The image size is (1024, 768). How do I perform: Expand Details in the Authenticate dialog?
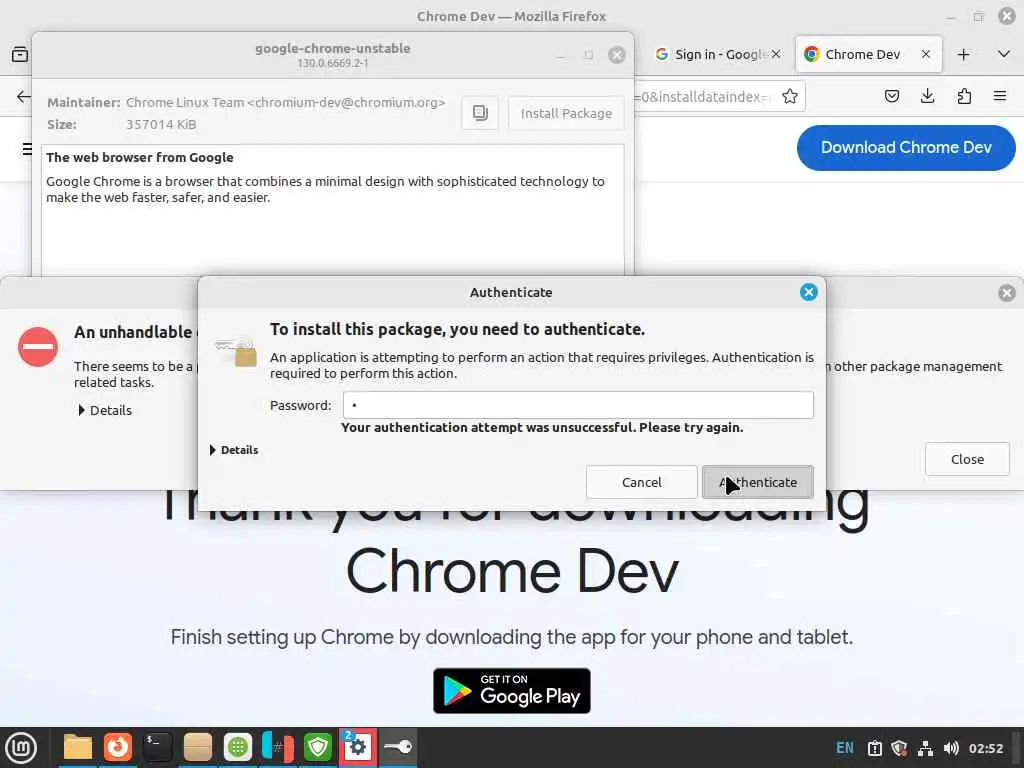click(x=234, y=450)
